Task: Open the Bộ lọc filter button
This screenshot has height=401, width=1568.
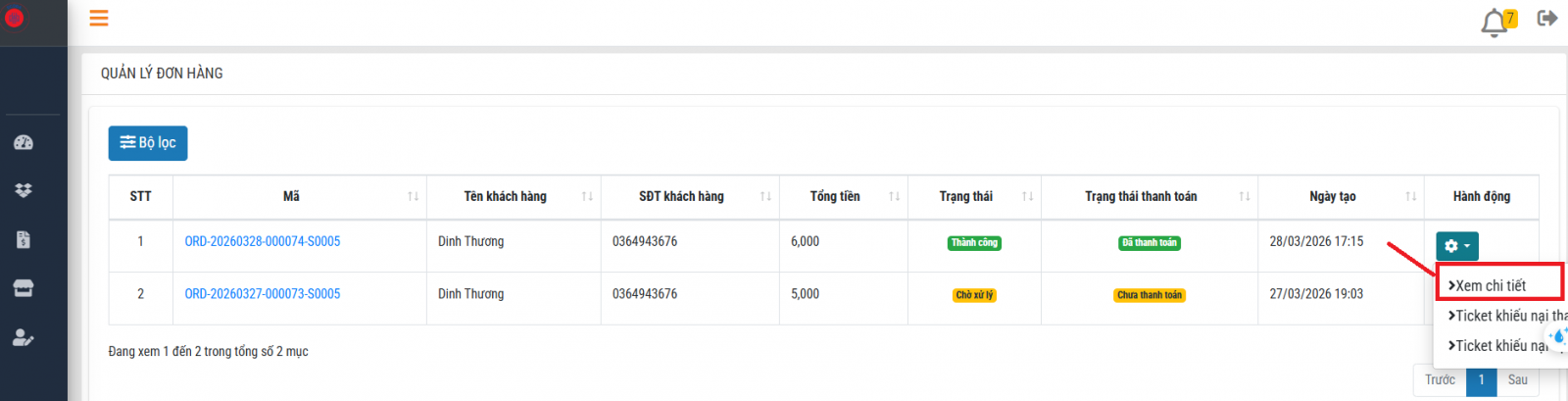Action: click(x=148, y=143)
